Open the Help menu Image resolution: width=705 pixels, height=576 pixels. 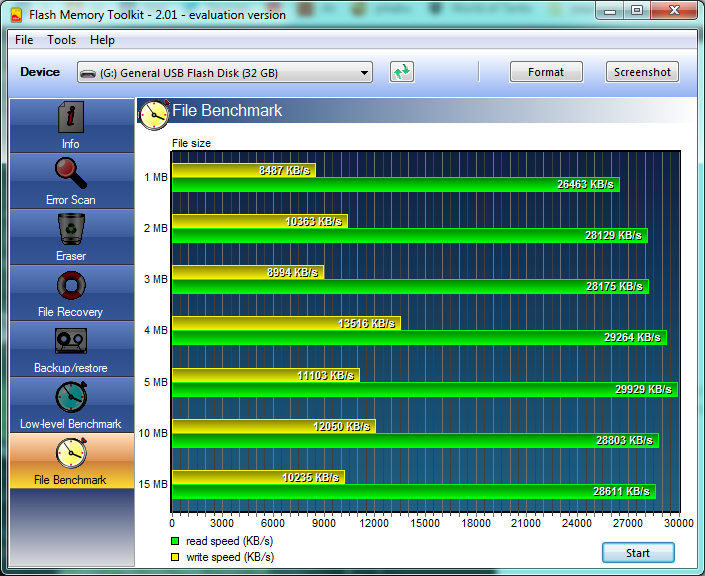tap(102, 40)
